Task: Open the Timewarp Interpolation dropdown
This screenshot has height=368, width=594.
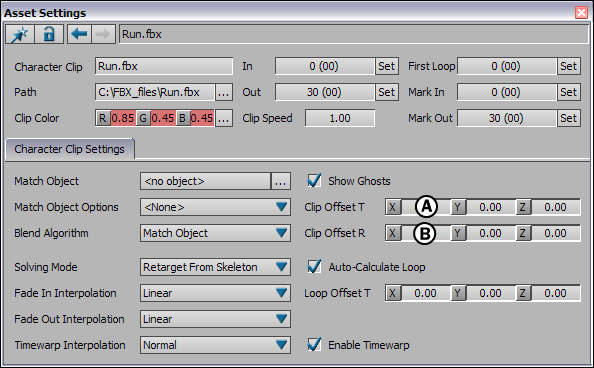Action: pos(215,345)
